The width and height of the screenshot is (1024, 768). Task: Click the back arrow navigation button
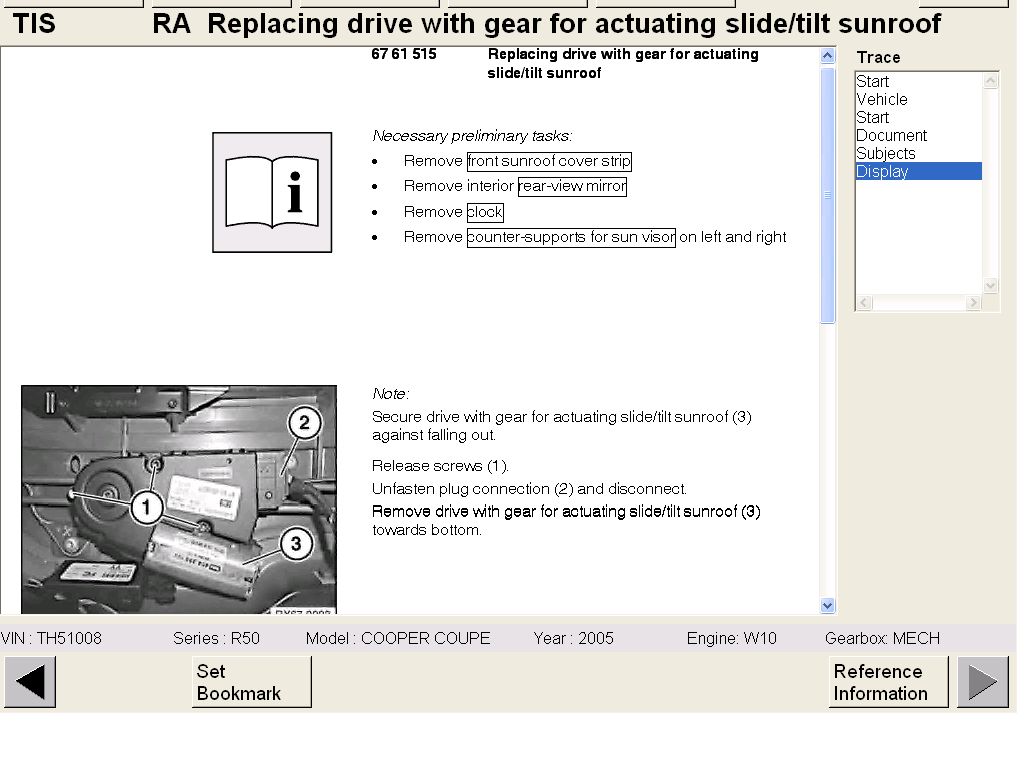[30, 682]
